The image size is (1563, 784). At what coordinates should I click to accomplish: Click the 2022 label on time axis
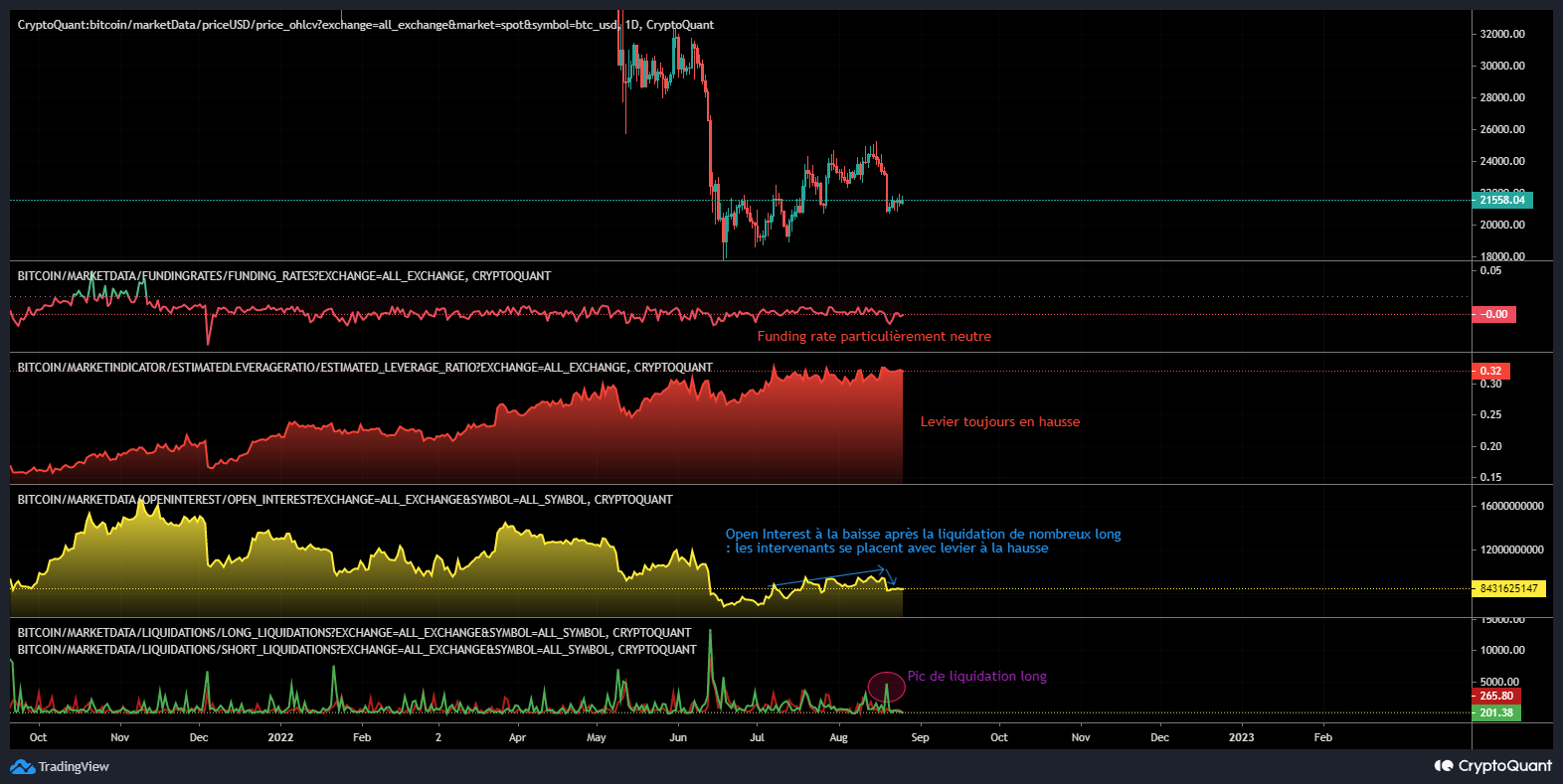tap(280, 737)
